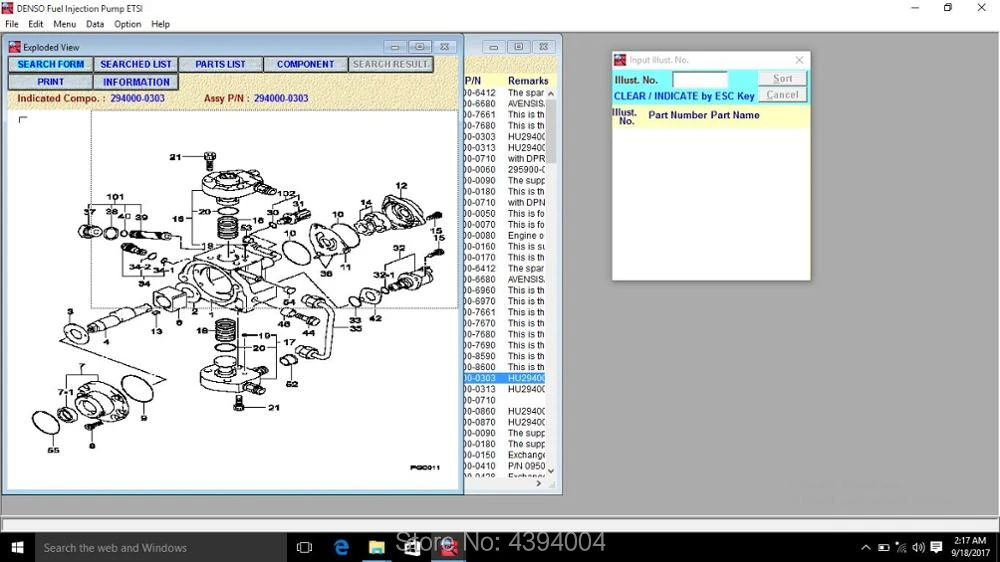1000x562 pixels.
Task: Open the Windows Start menu
Action: coord(17,547)
